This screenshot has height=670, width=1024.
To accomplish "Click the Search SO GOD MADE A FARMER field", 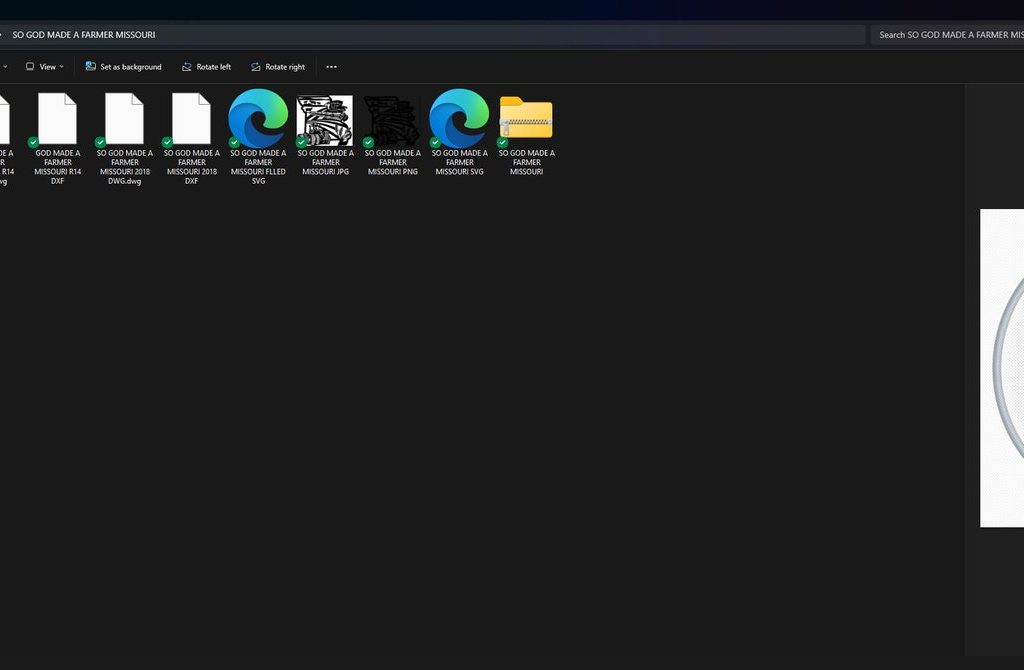I will coord(945,35).
